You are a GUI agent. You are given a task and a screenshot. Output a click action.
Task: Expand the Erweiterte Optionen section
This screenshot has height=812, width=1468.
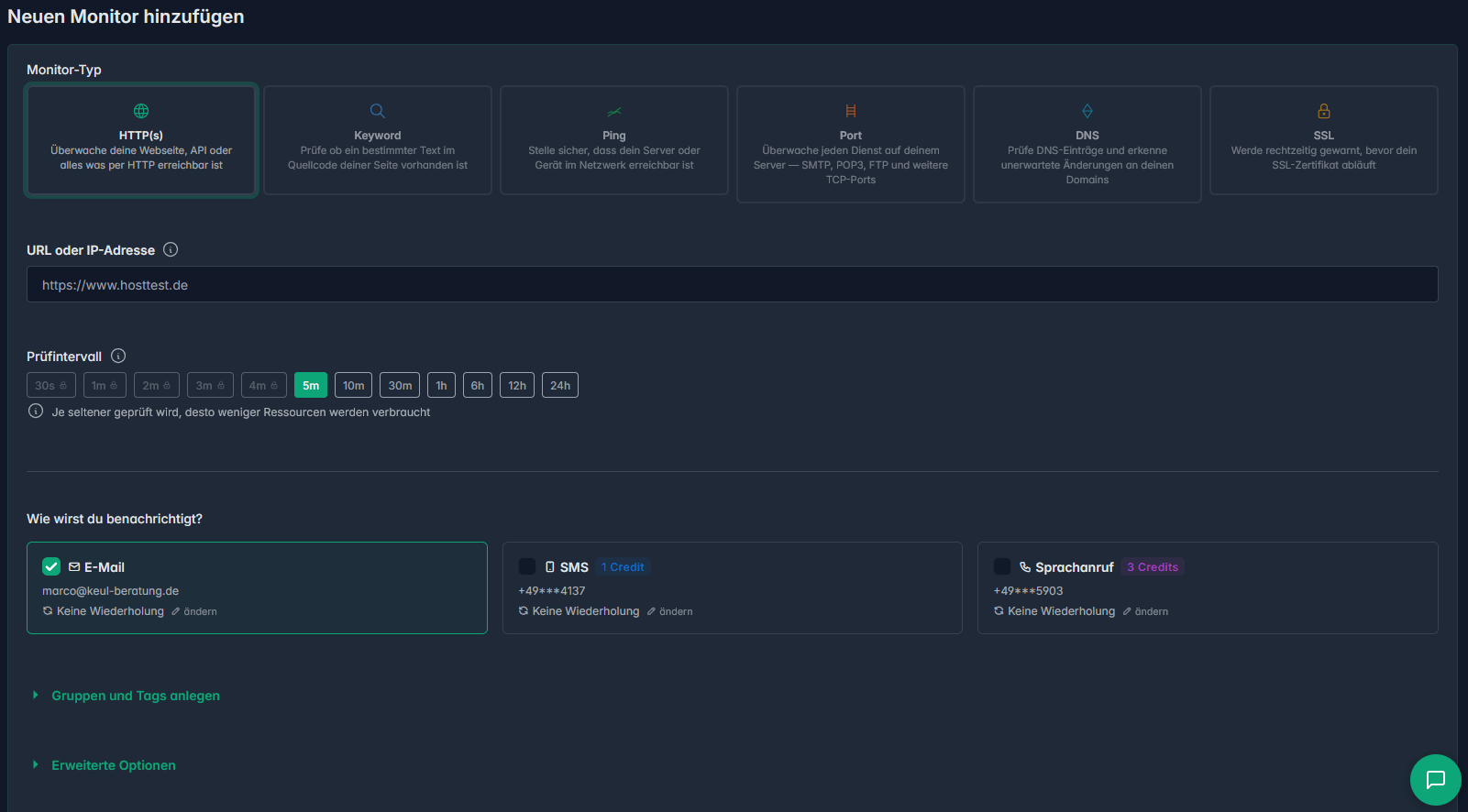coord(113,765)
